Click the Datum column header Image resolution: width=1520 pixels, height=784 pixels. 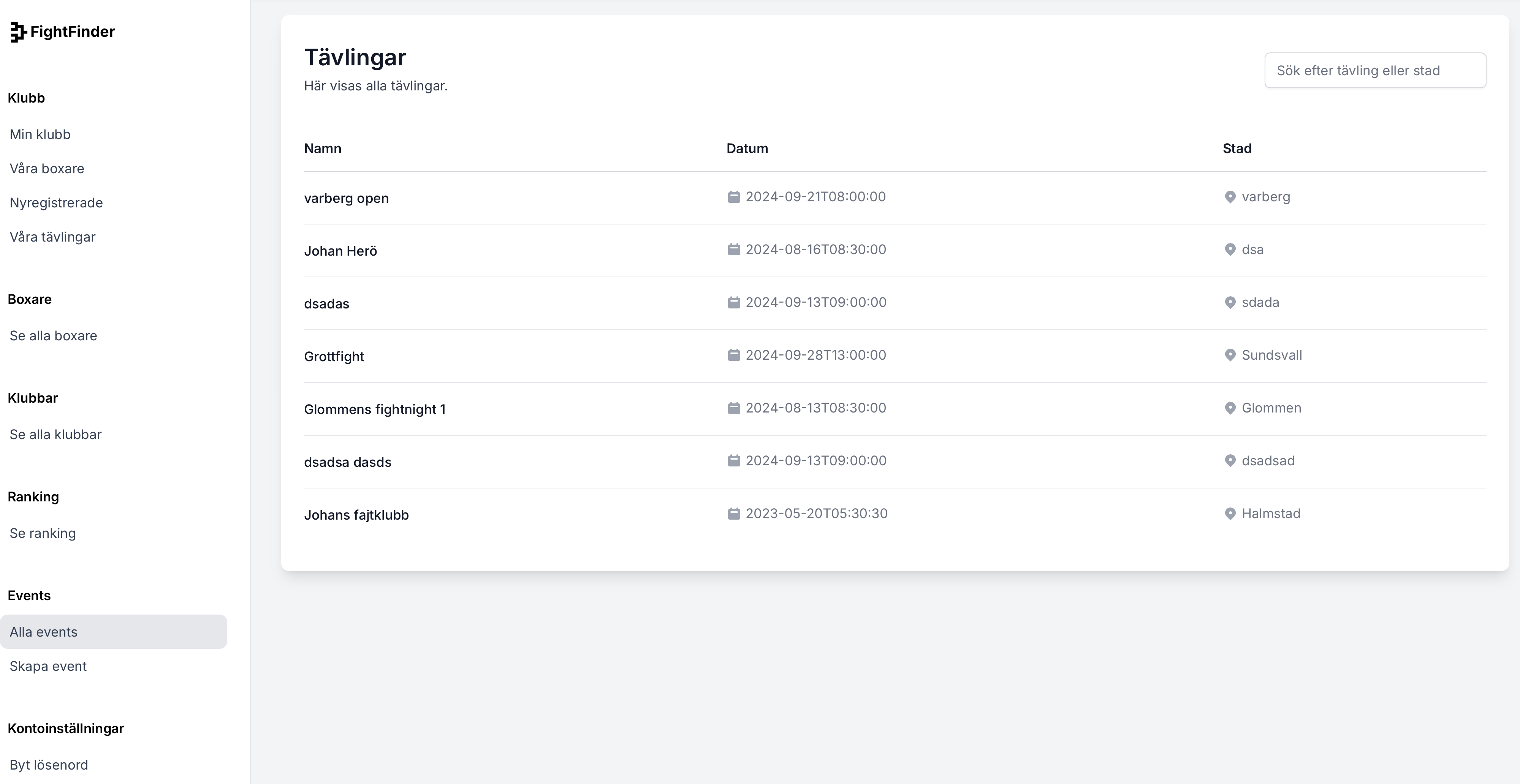point(747,149)
